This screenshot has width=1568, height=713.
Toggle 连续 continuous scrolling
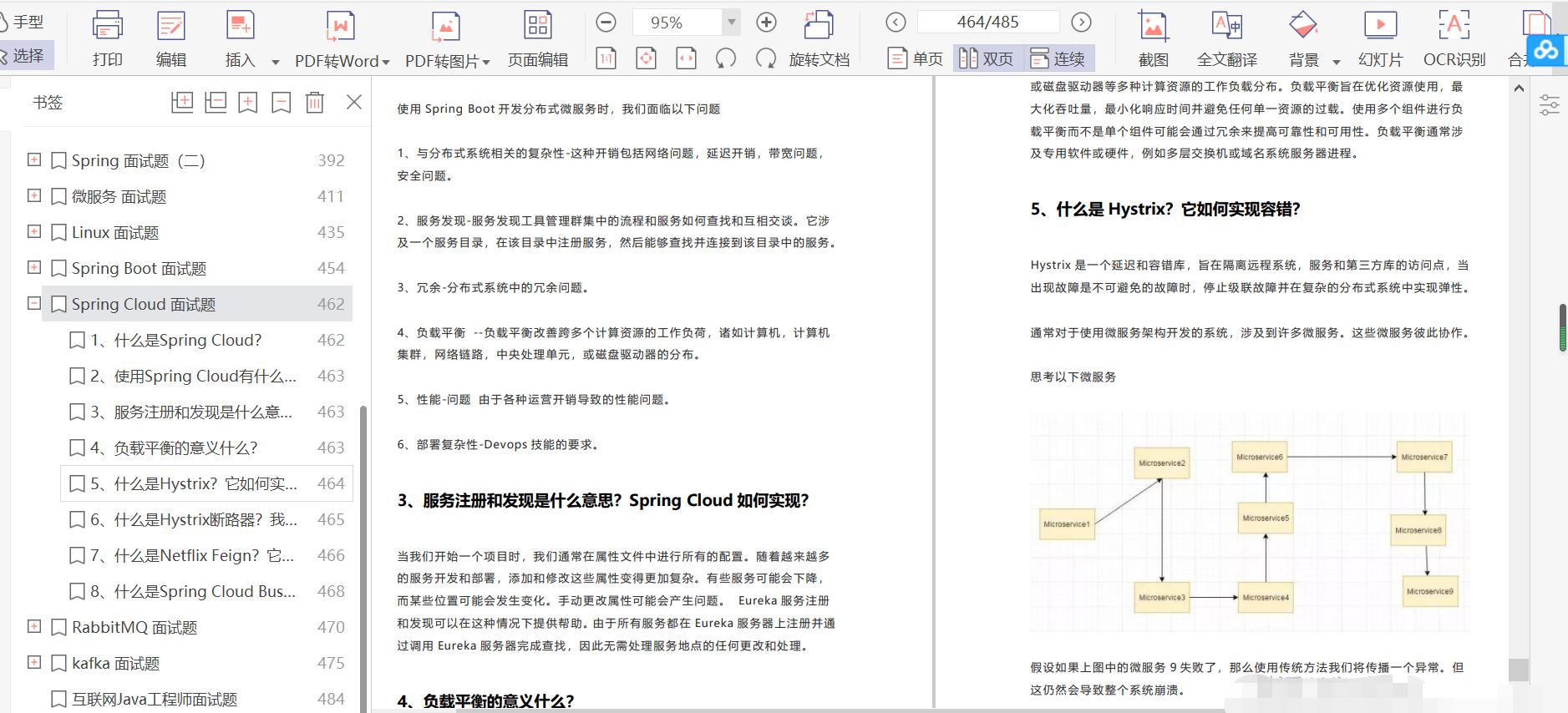[x=1058, y=58]
